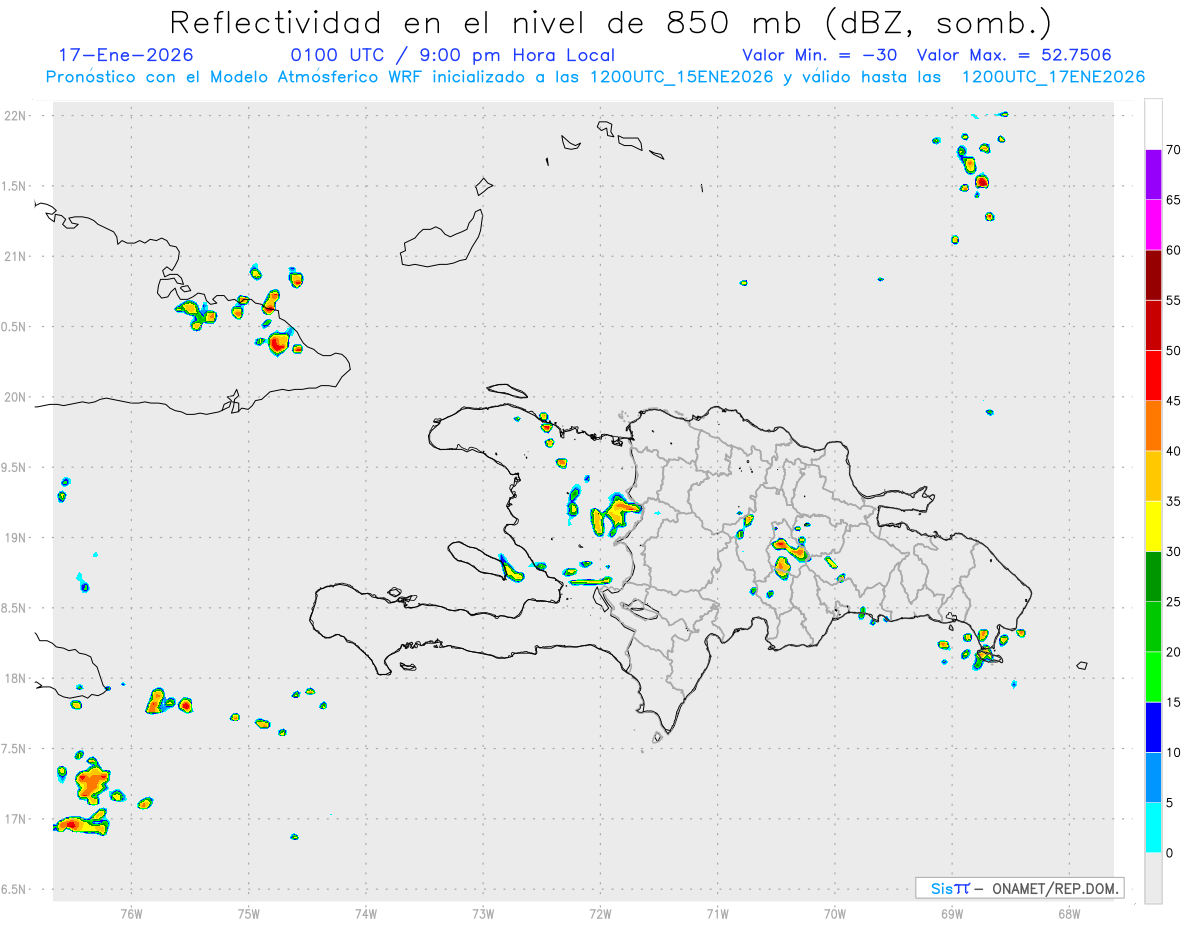Click the "72W" longitude axis label
The image size is (1200, 927).
(600, 912)
